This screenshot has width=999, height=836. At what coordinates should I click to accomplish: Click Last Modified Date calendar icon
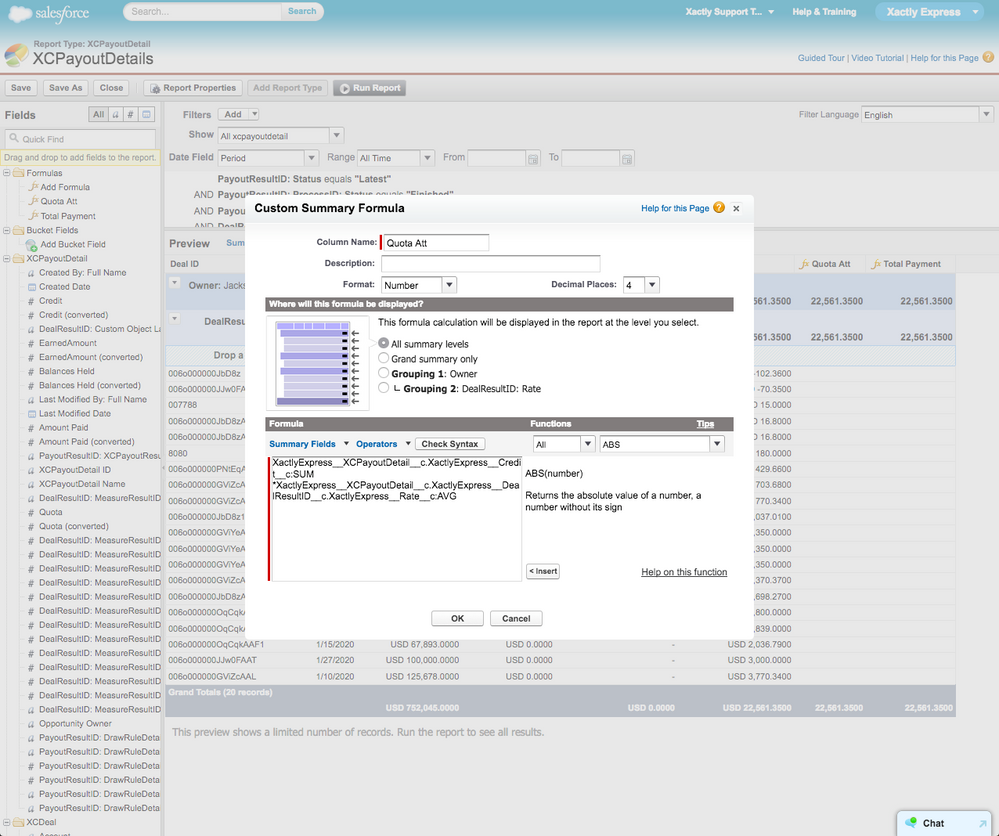(31, 414)
